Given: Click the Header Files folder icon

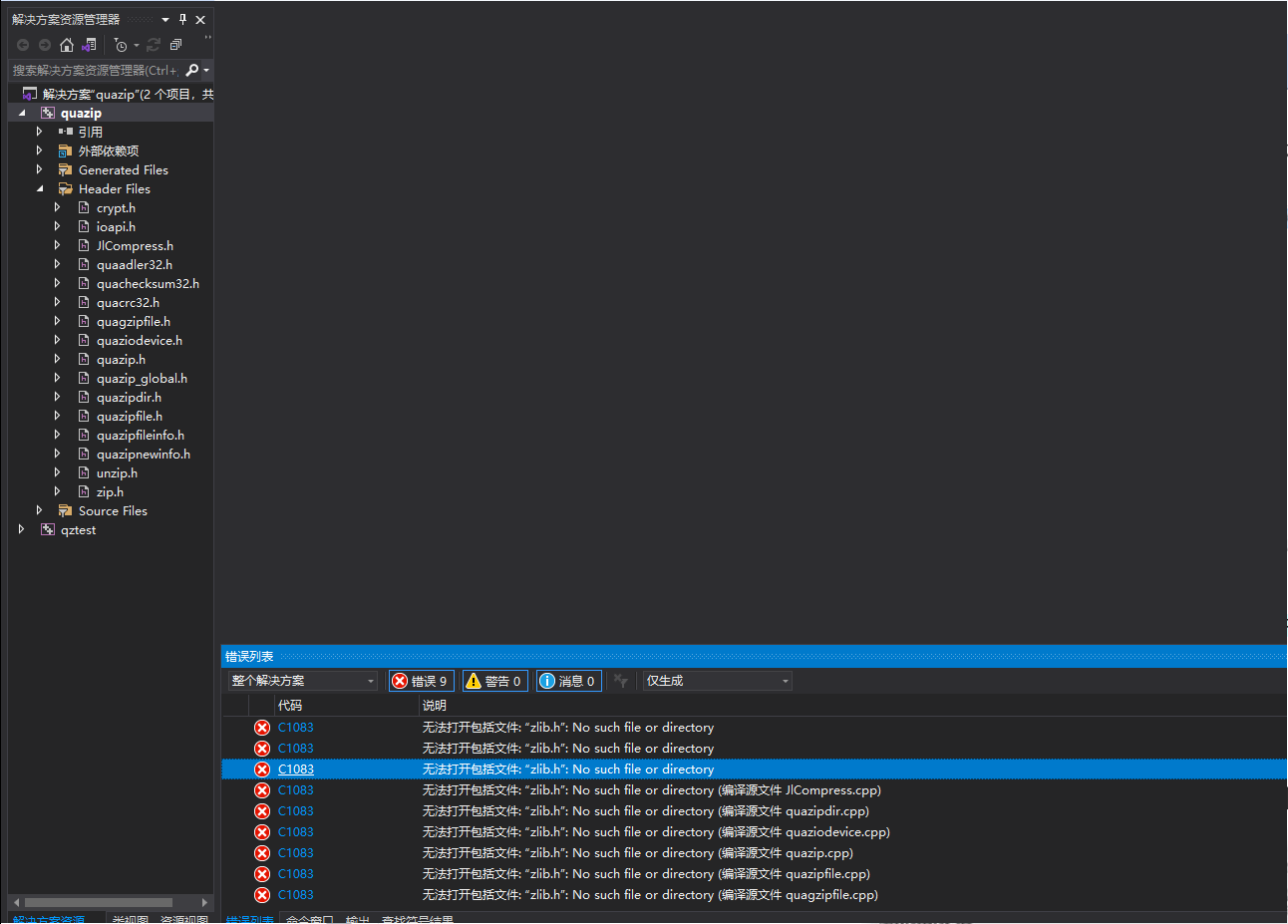Looking at the screenshot, I should point(66,188).
